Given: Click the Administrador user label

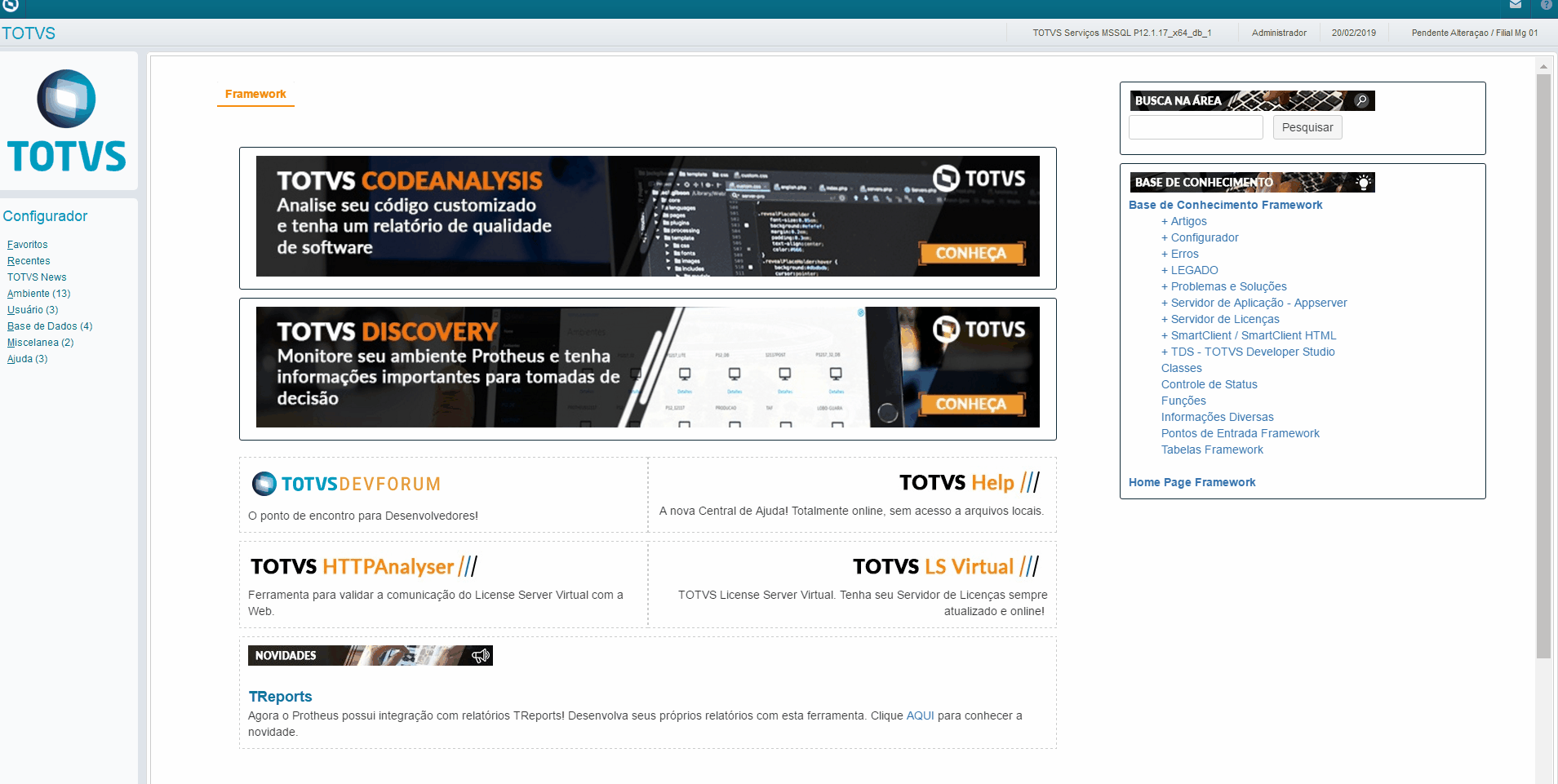Looking at the screenshot, I should [1279, 33].
